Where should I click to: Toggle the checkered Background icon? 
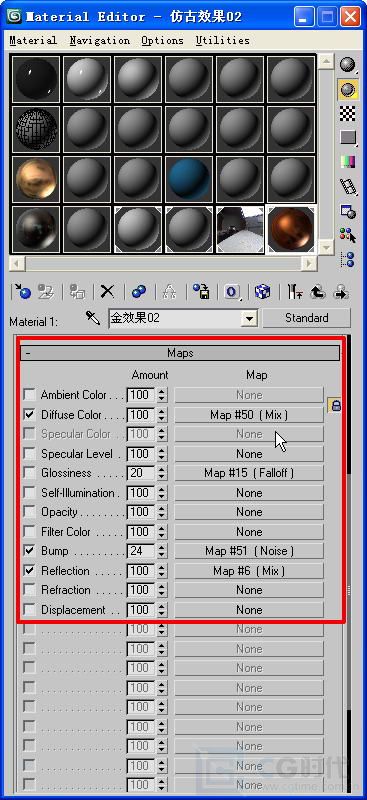point(348,113)
